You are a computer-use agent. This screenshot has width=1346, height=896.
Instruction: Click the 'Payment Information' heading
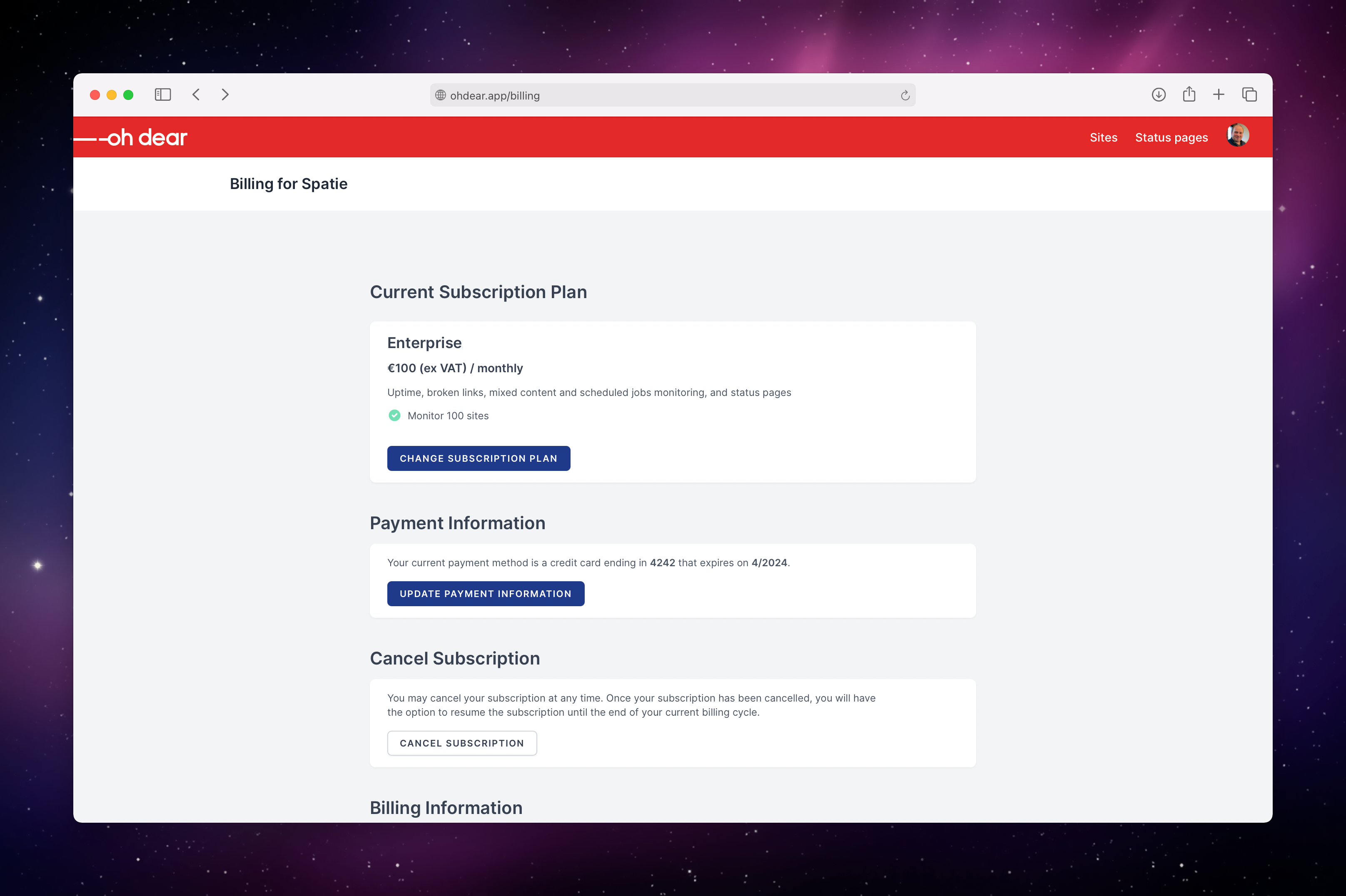click(458, 523)
